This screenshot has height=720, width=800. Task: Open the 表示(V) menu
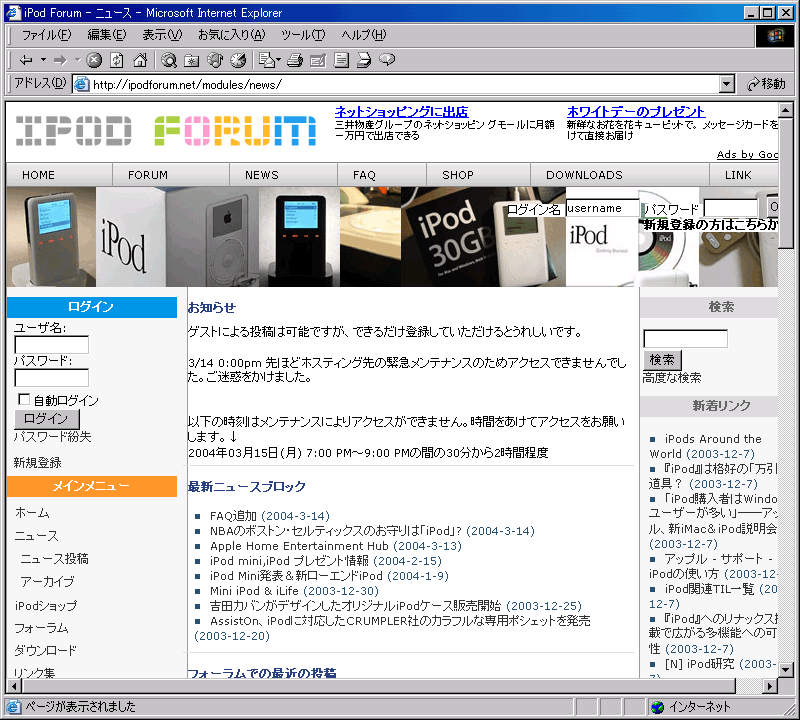[162, 35]
